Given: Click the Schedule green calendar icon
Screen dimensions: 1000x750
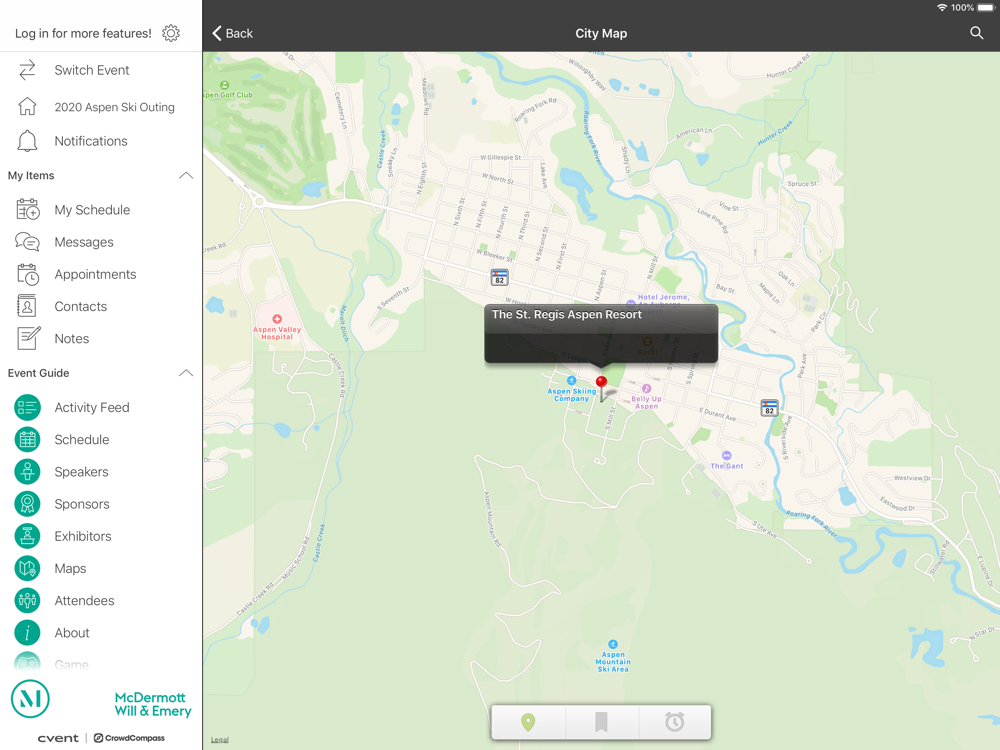Looking at the screenshot, I should coord(27,439).
